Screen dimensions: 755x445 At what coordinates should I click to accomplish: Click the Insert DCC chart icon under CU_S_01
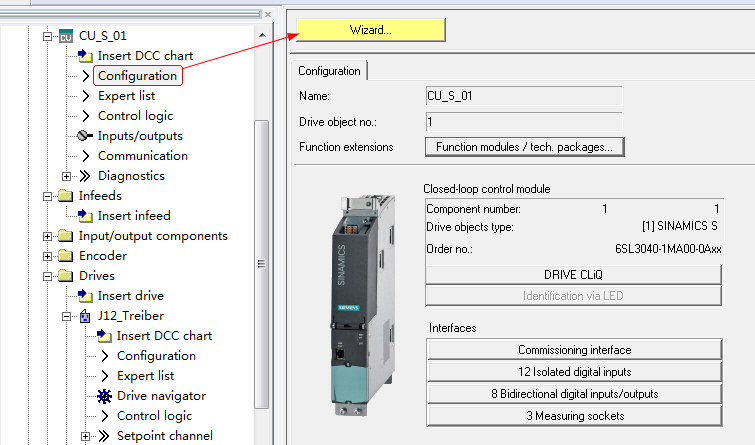click(x=85, y=56)
